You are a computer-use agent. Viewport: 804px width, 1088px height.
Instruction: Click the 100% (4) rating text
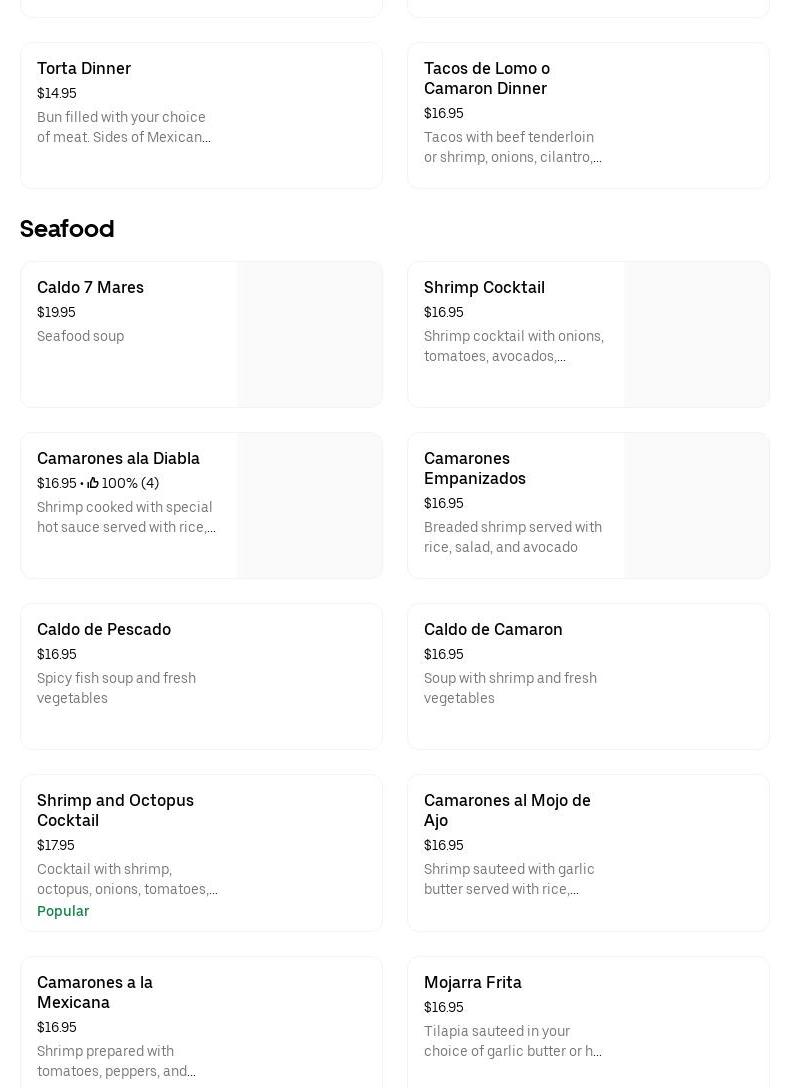click(x=130, y=484)
